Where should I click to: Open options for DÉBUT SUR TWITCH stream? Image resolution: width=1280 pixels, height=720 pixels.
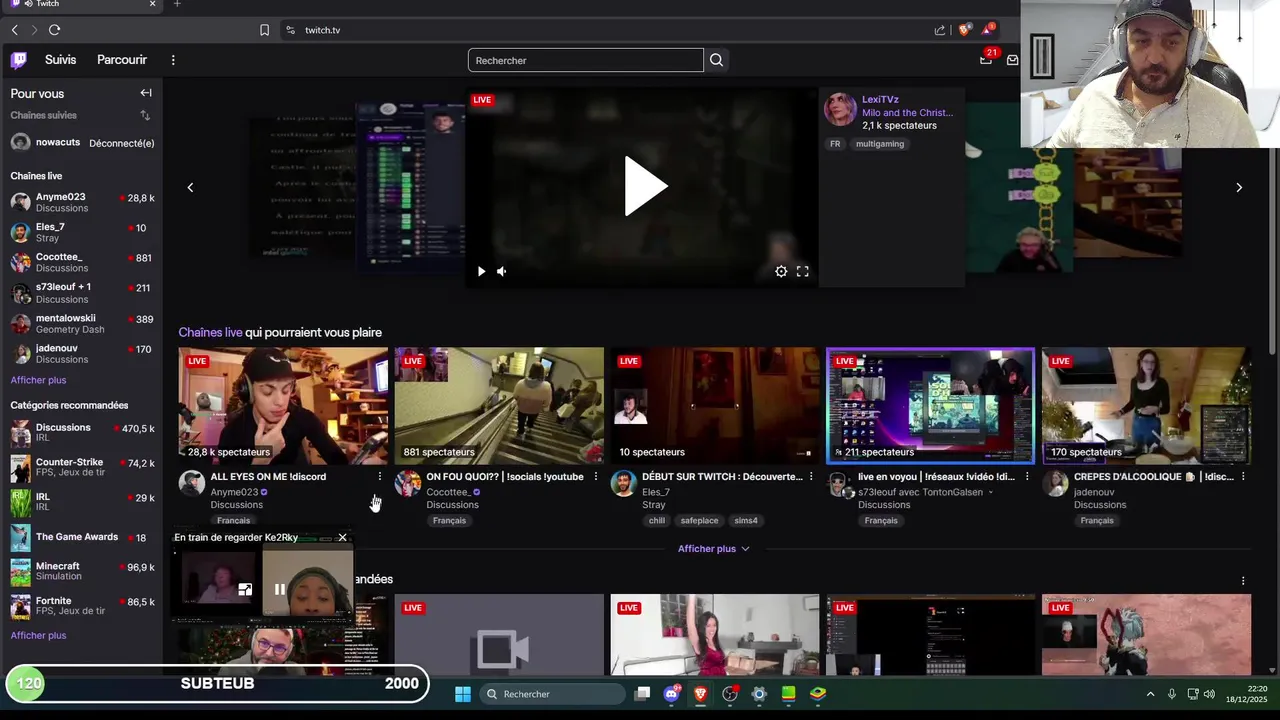pos(811,477)
